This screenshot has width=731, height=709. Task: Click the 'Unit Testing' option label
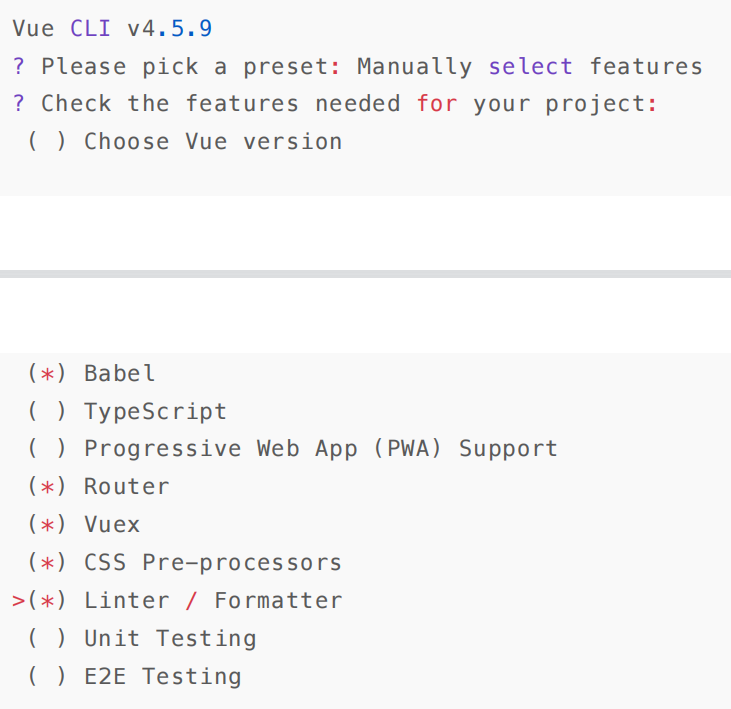coord(170,639)
